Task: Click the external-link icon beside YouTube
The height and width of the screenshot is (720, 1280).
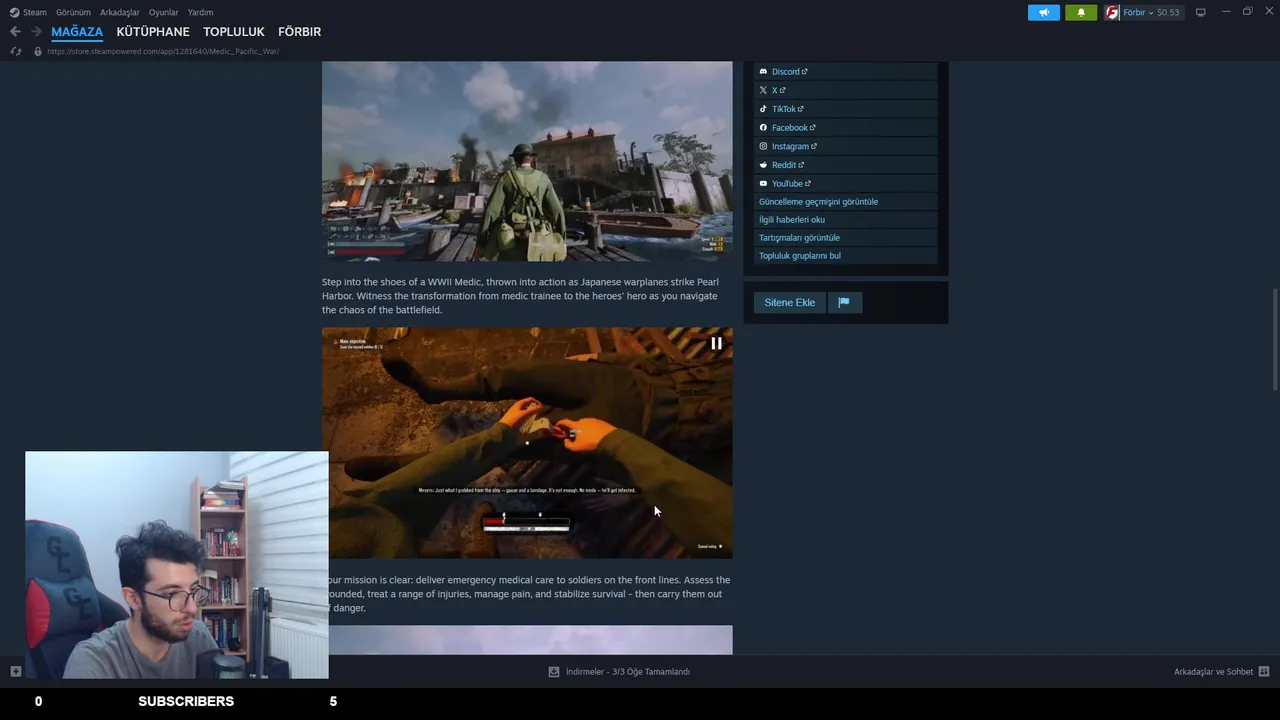Action: click(x=808, y=183)
